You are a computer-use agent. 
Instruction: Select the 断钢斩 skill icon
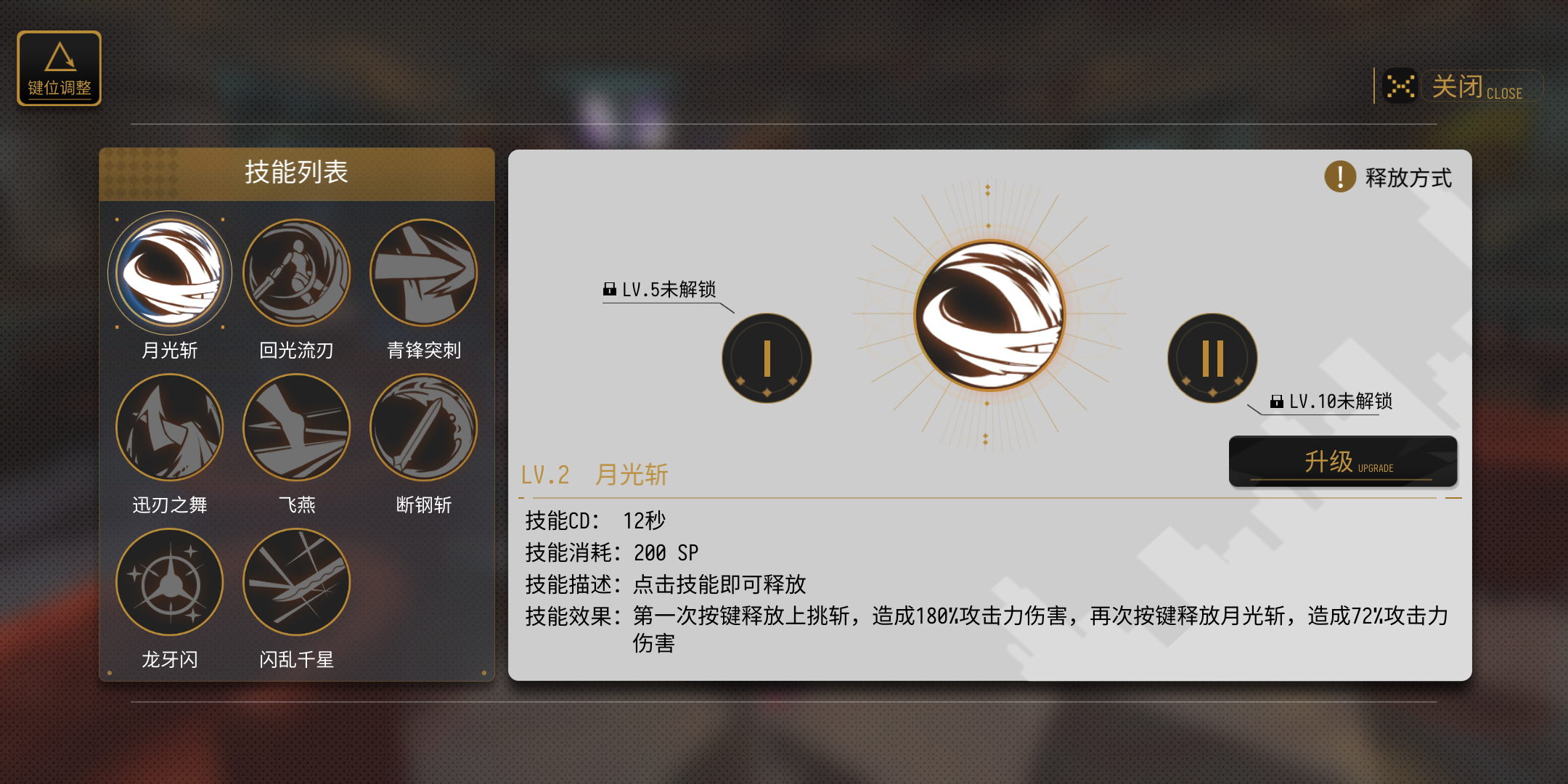[x=423, y=428]
